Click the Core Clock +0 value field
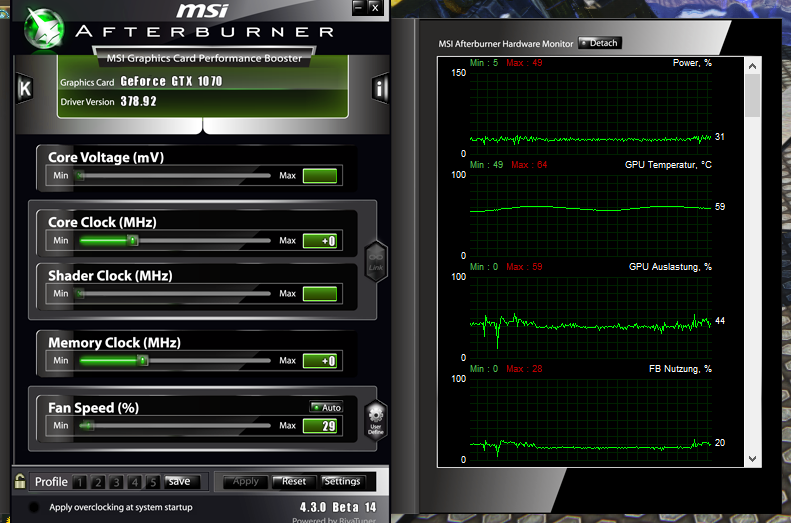 pyautogui.click(x=320, y=241)
